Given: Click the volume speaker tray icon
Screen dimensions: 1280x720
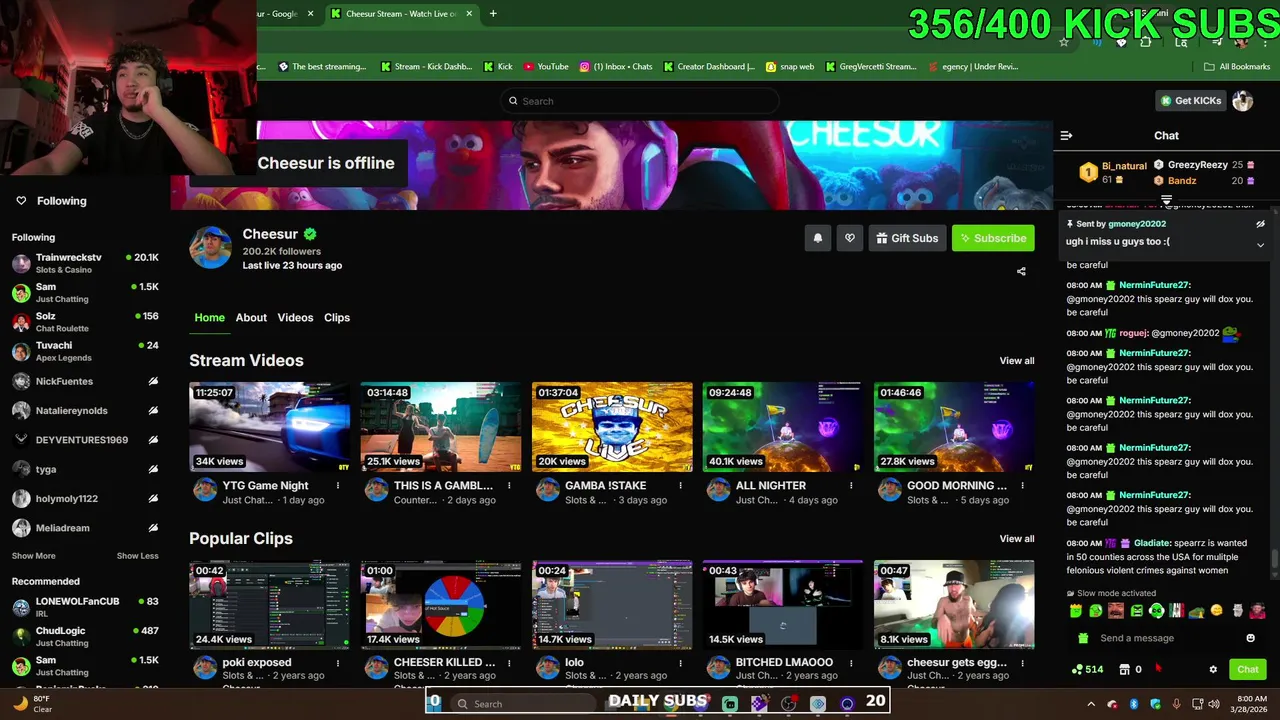Looking at the screenshot, I should pyautogui.click(x=1213, y=704).
